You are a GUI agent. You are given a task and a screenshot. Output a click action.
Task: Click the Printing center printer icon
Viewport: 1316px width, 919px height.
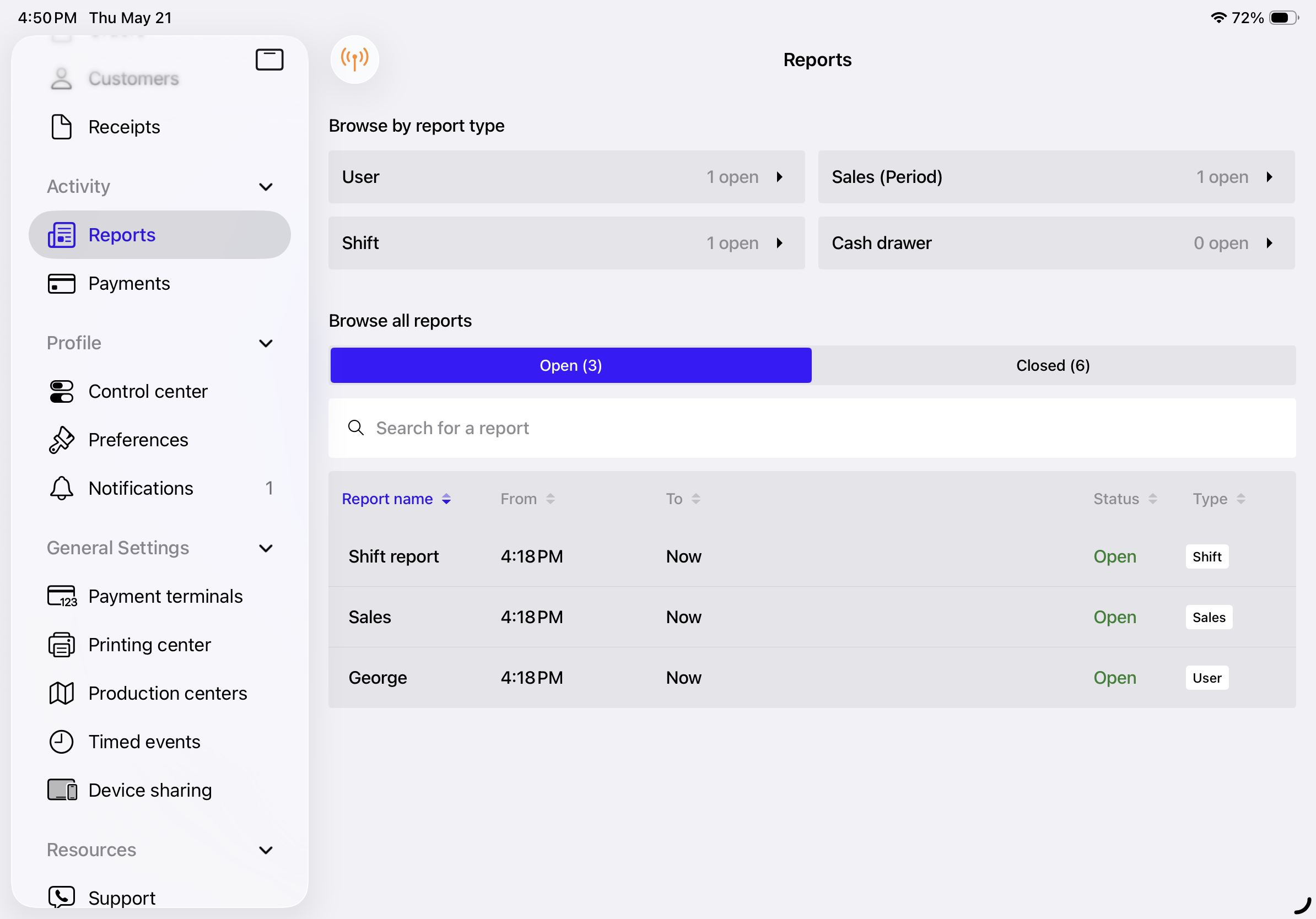click(x=61, y=645)
